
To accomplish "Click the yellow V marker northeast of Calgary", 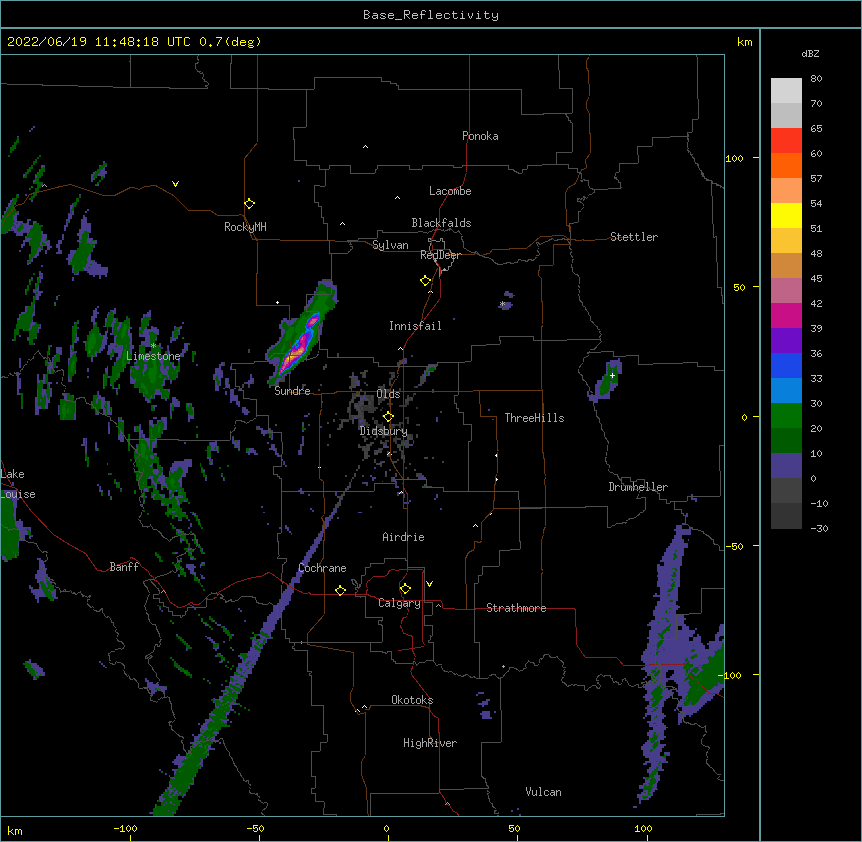I will click(429, 584).
